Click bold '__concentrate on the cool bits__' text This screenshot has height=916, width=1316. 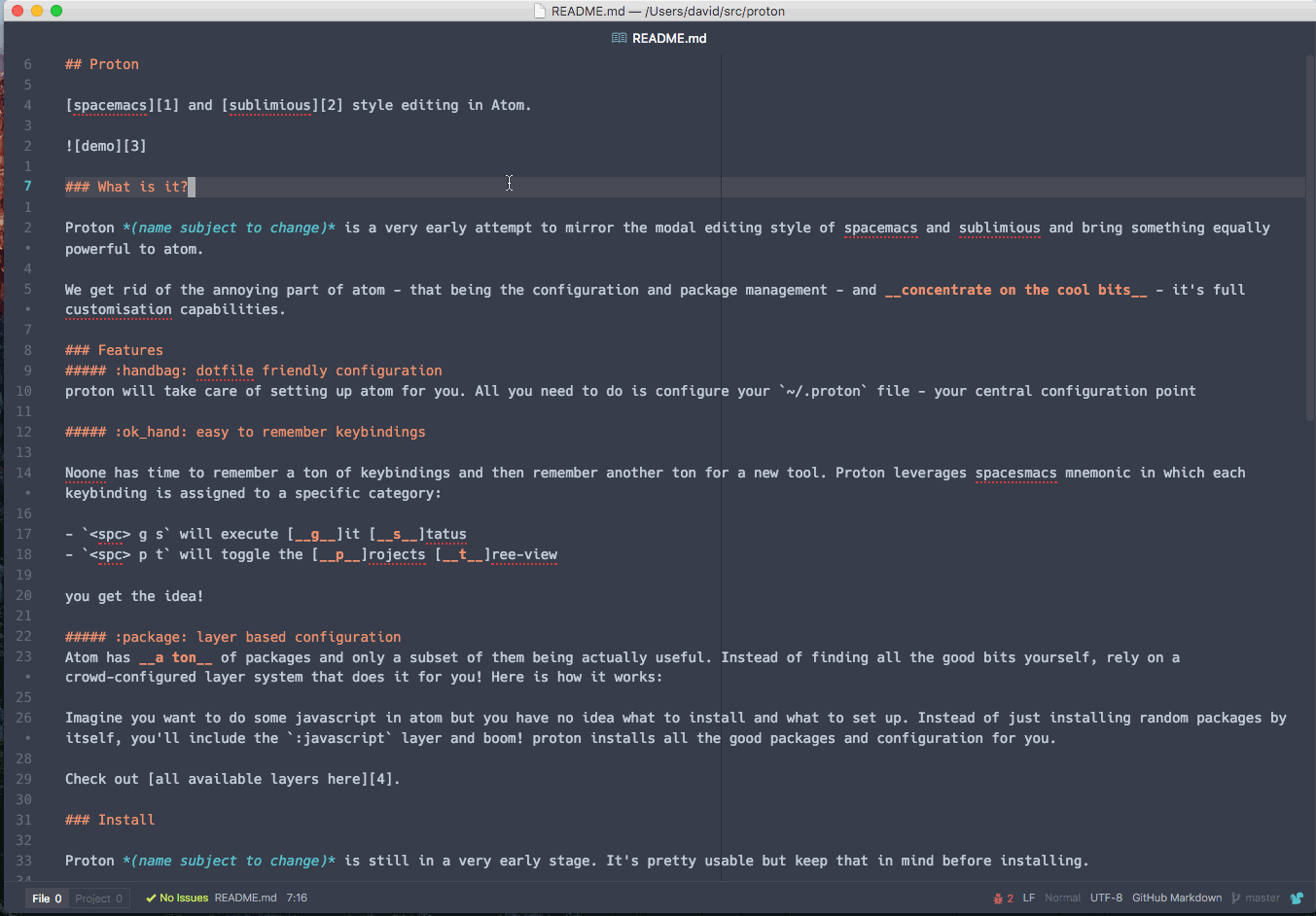tap(1015, 290)
